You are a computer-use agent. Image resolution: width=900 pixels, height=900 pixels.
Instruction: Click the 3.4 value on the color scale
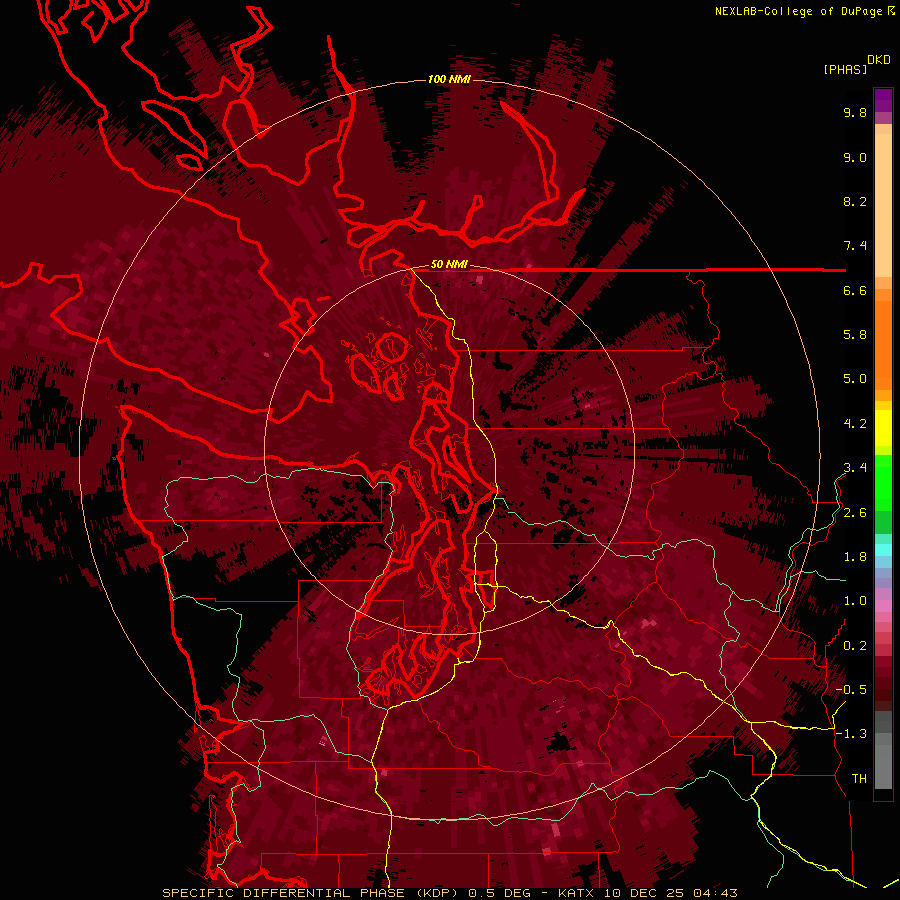(855, 468)
